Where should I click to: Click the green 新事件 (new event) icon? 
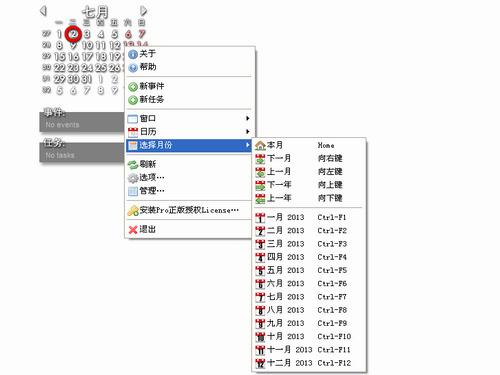(x=133, y=87)
